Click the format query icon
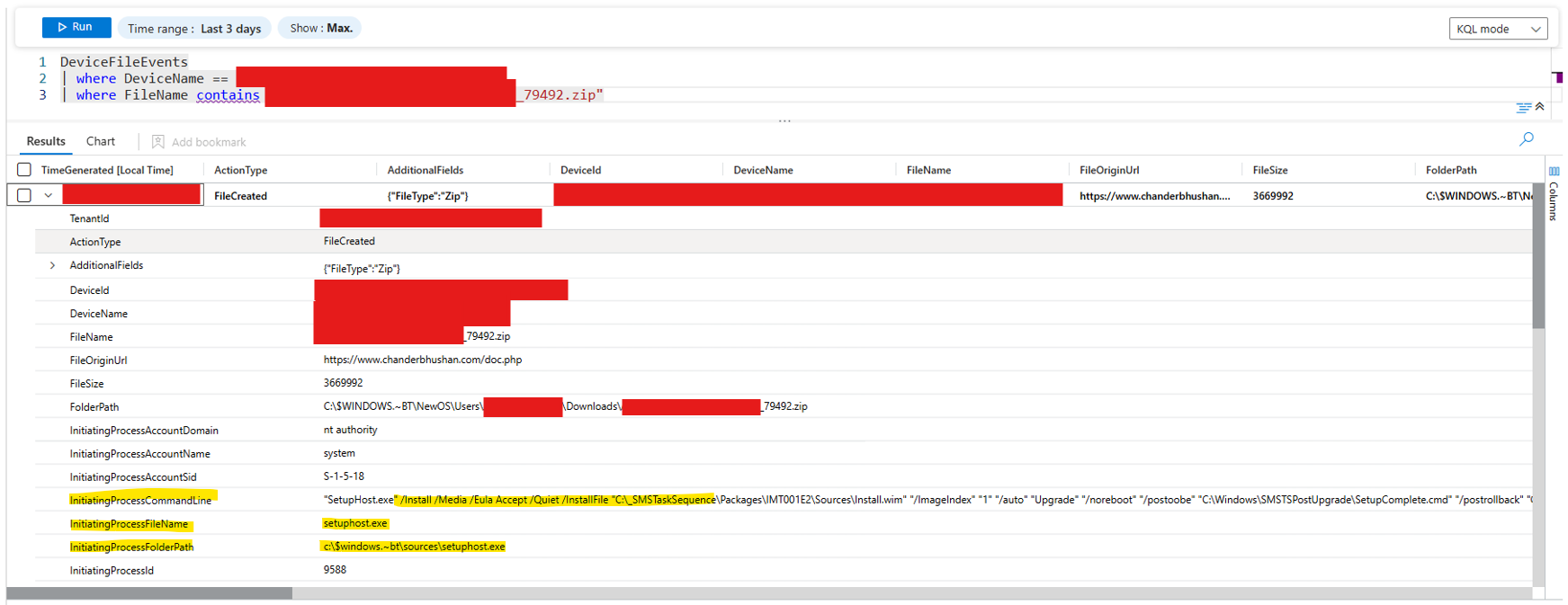 click(1522, 107)
